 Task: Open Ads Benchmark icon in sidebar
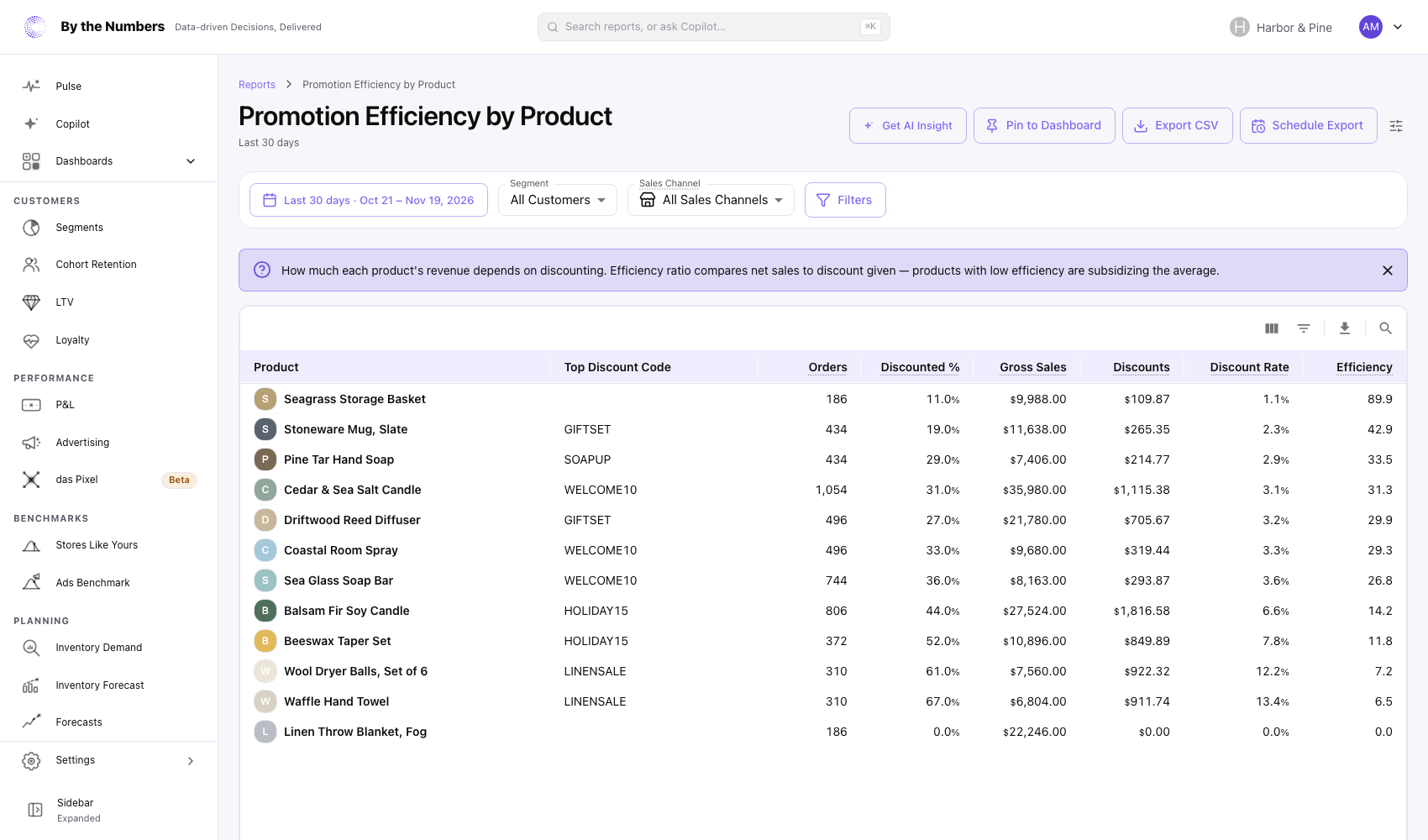(31, 582)
